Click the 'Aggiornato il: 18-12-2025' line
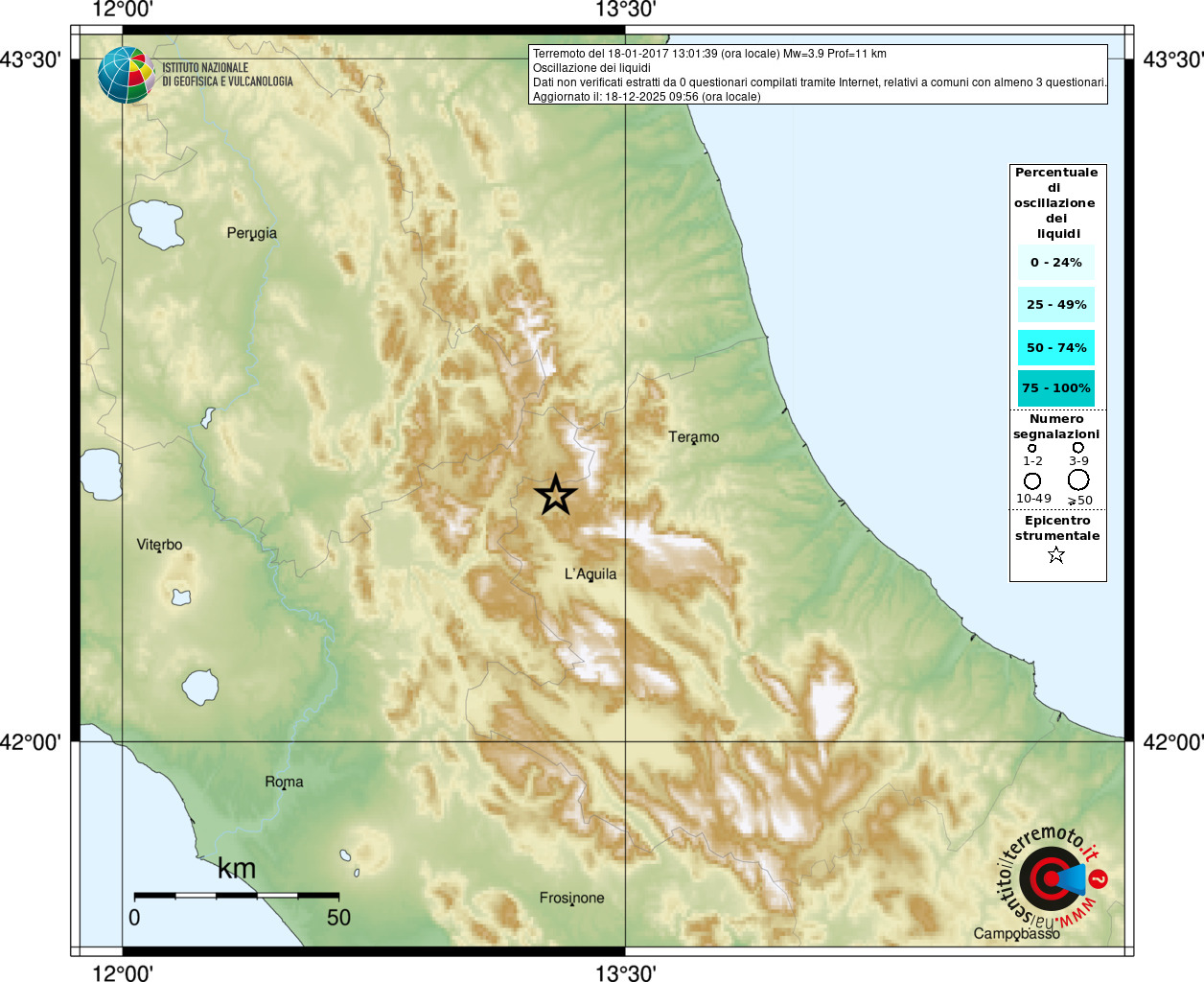1204x982 pixels. (647, 97)
